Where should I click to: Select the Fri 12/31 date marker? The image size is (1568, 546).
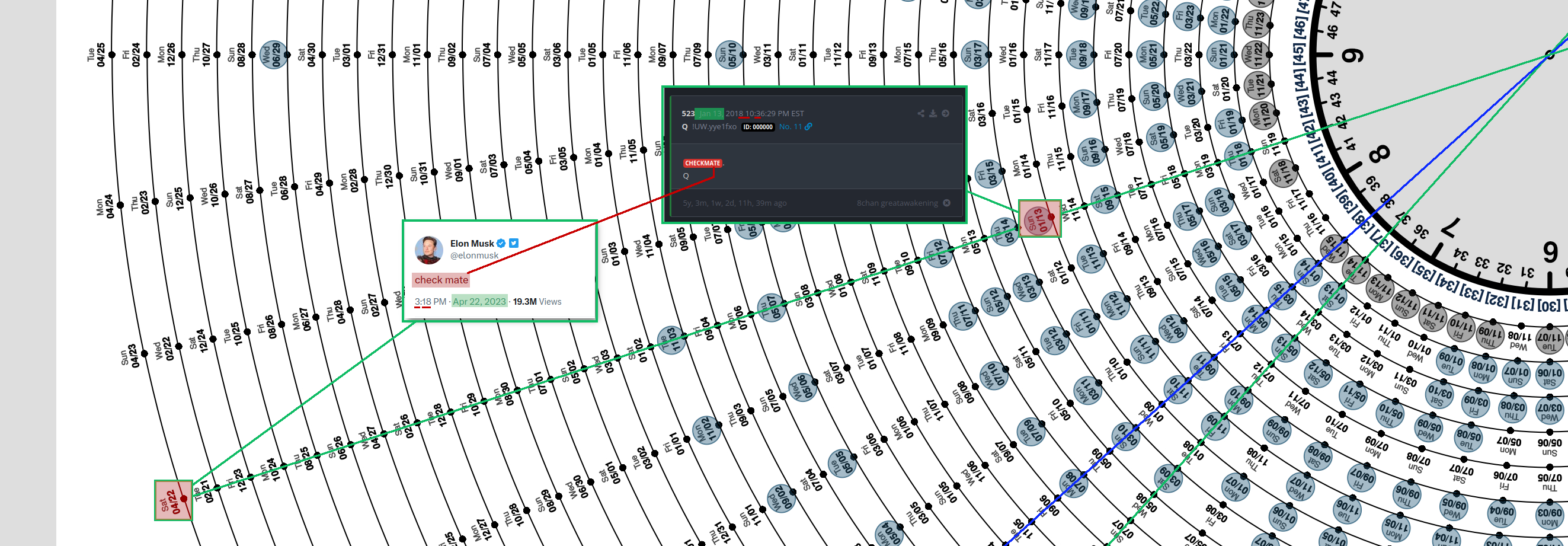click(x=376, y=55)
